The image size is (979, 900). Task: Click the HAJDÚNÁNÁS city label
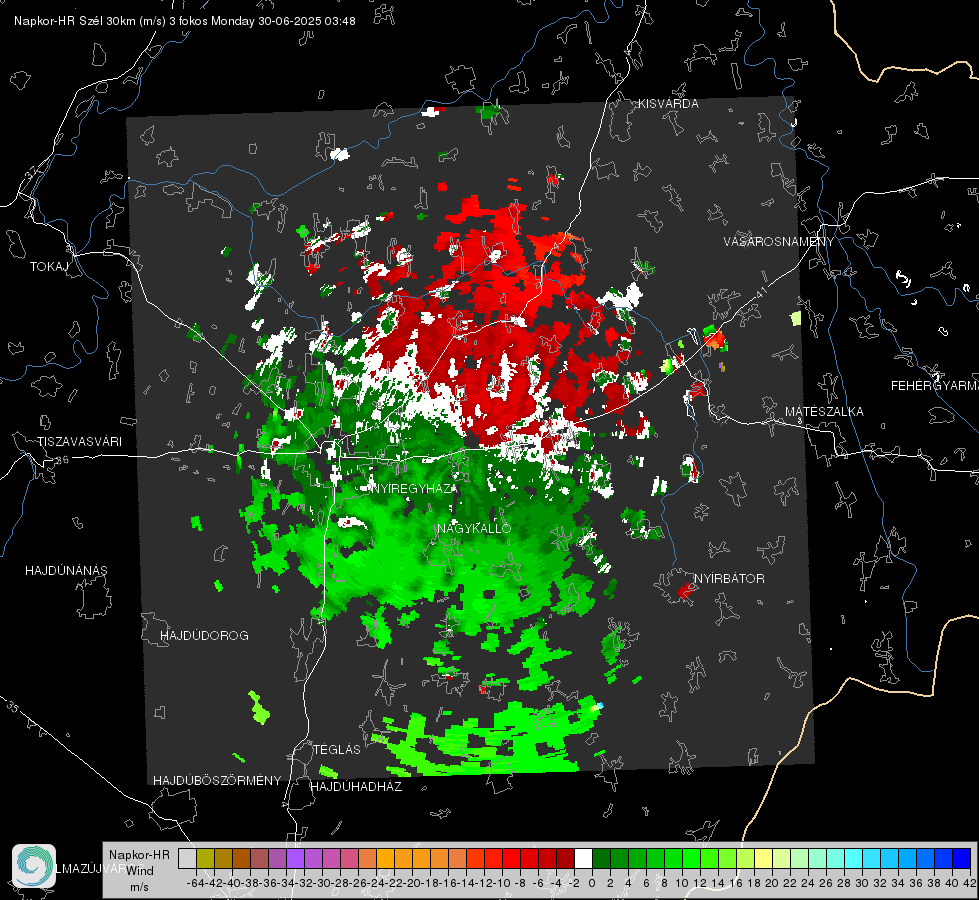pyautogui.click(x=66, y=570)
